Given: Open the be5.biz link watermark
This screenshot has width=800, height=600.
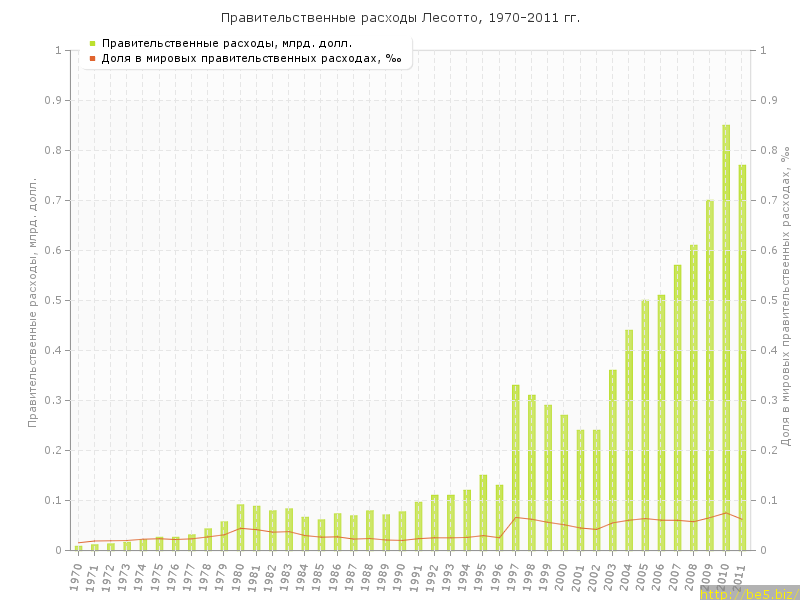Looking at the screenshot, I should click(x=749, y=593).
